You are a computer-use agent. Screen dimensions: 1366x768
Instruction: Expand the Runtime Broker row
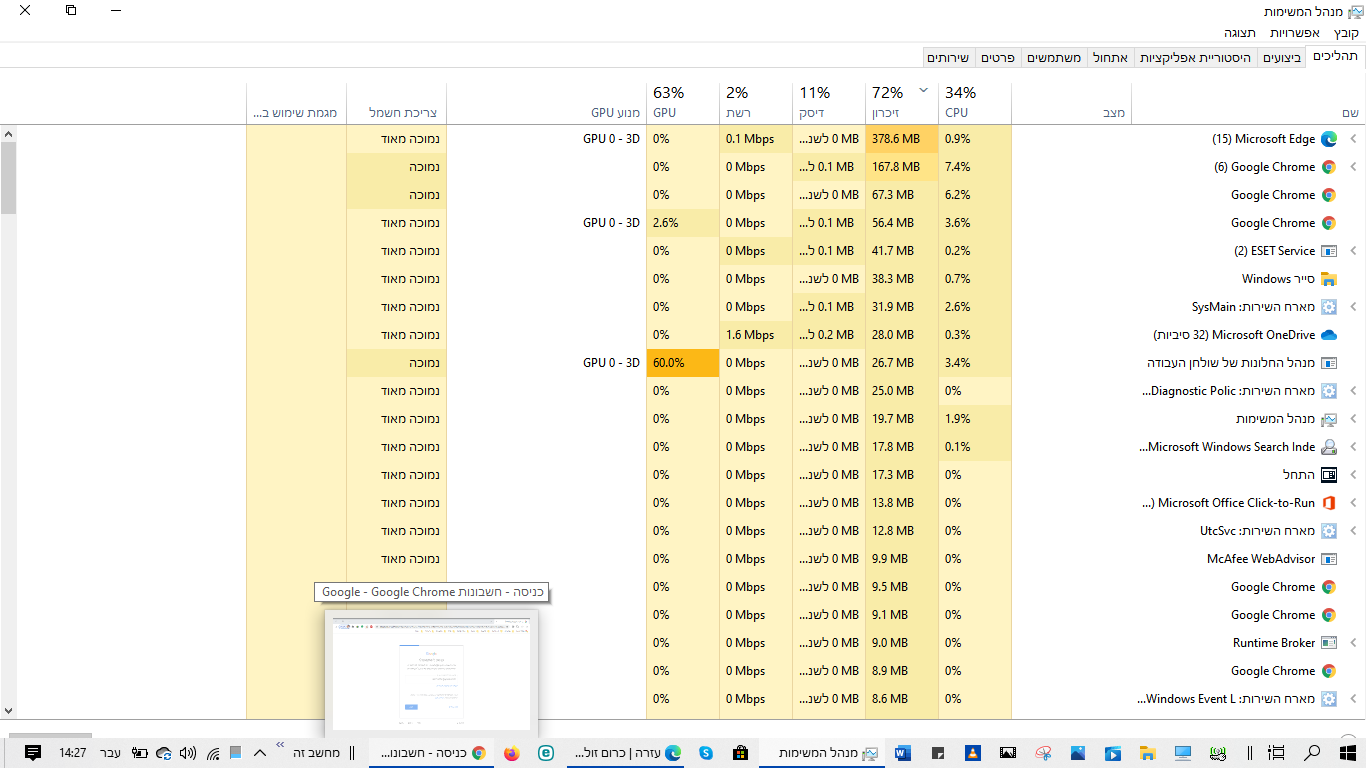(1354, 643)
